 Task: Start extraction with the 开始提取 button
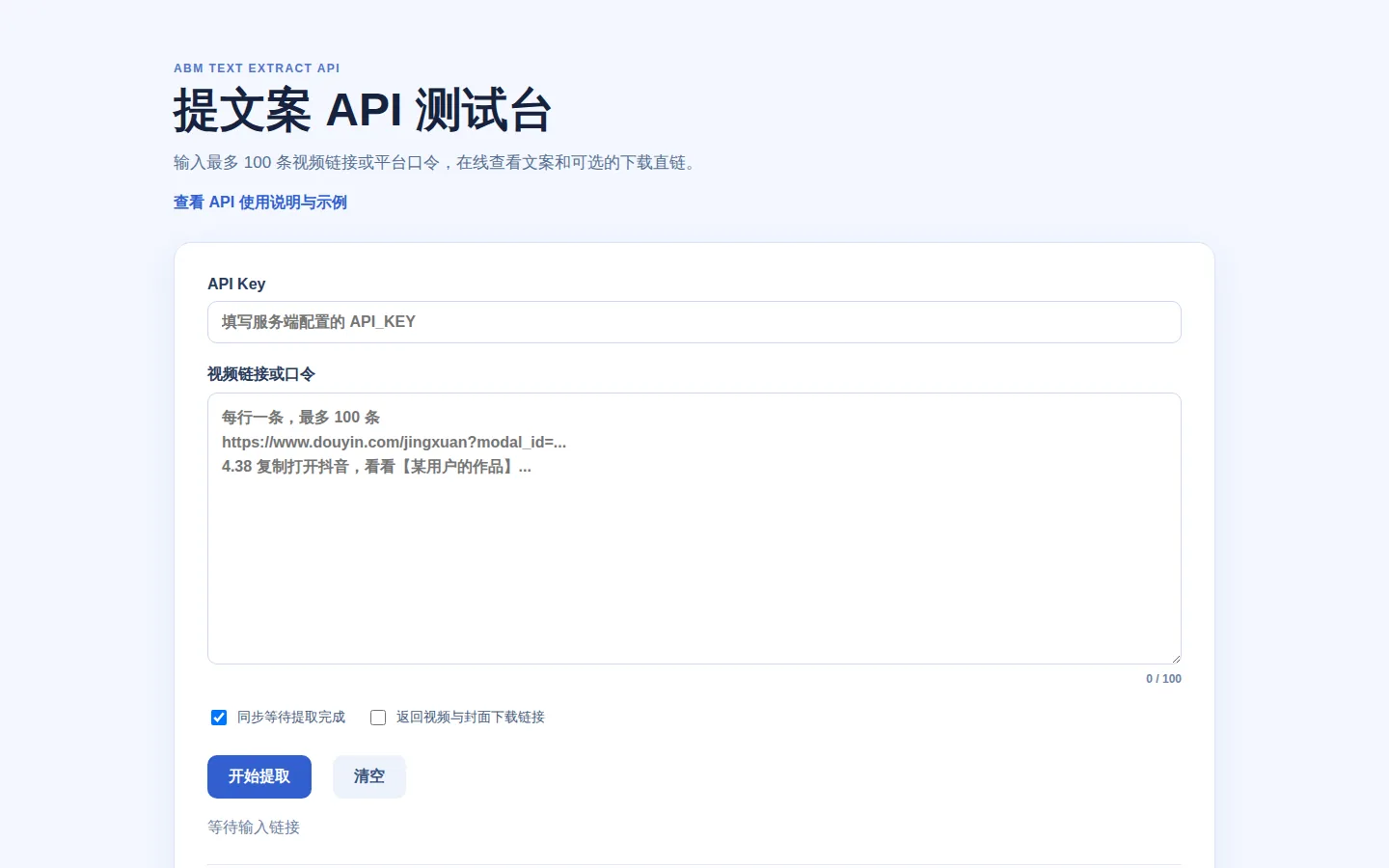pyautogui.click(x=259, y=776)
